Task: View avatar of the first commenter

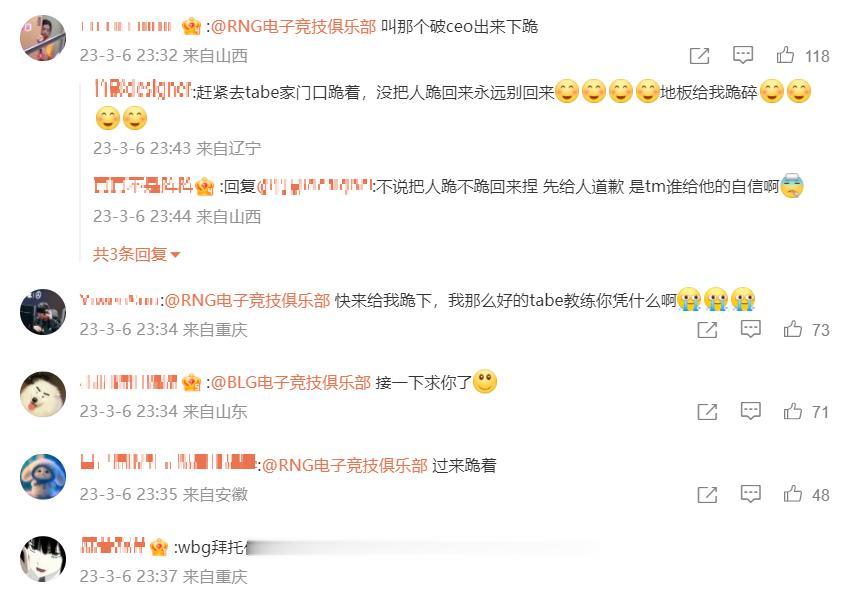Action: (x=43, y=38)
